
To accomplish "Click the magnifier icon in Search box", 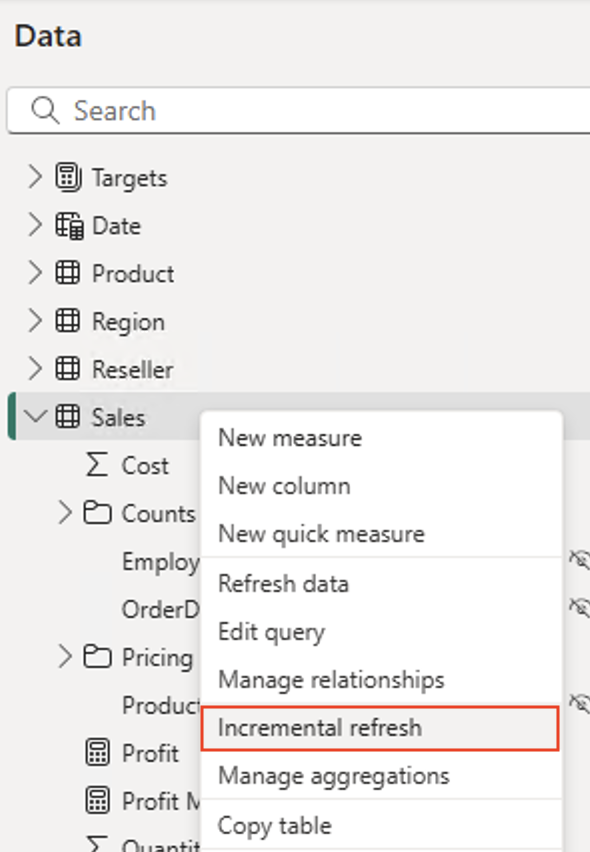I will [45, 110].
